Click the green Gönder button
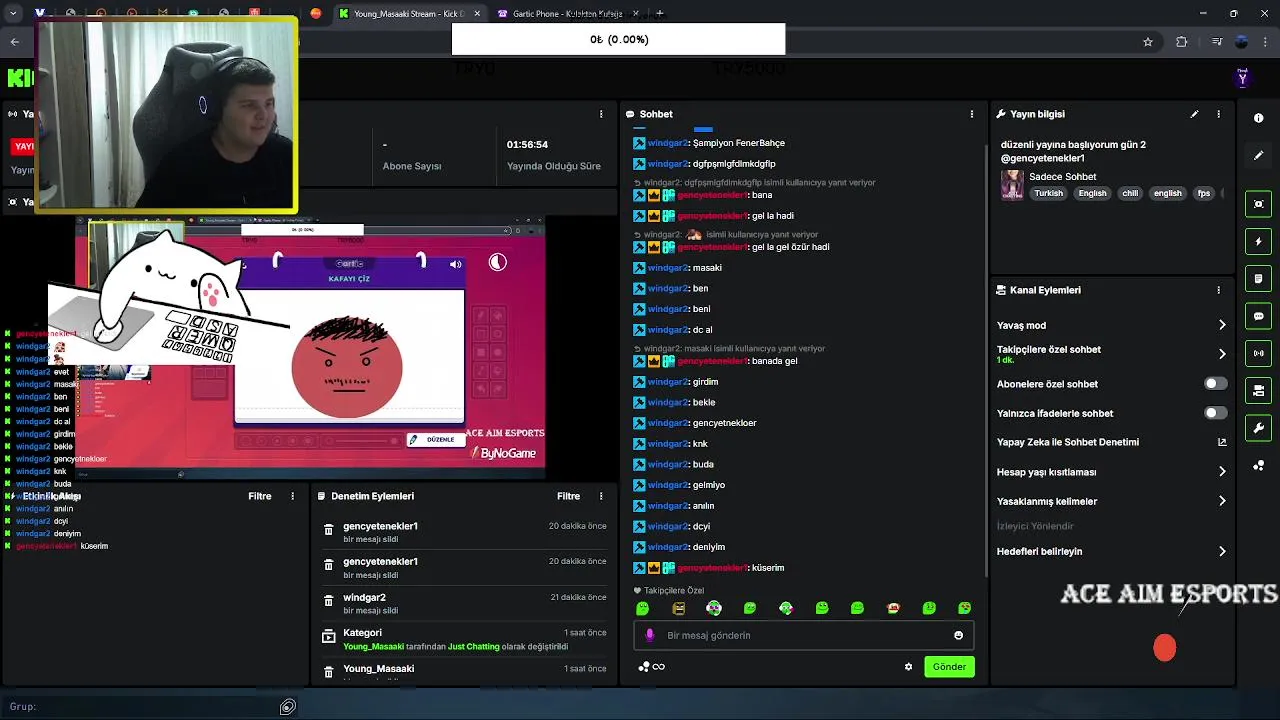1280x720 pixels. coord(949,667)
